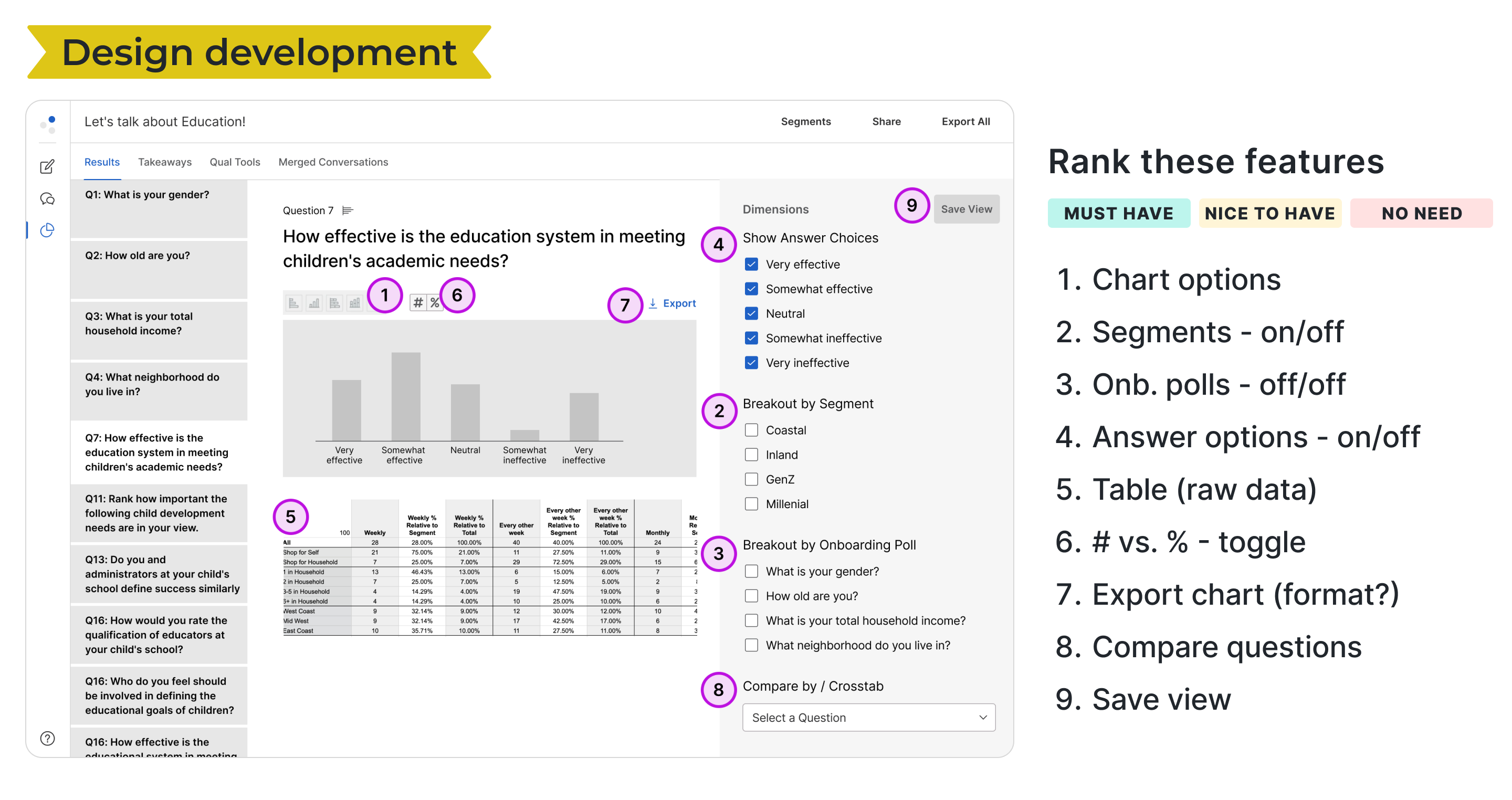This screenshot has height=800, width=1512.
Task: Click the list icon beside Question 7
Action: (x=348, y=210)
